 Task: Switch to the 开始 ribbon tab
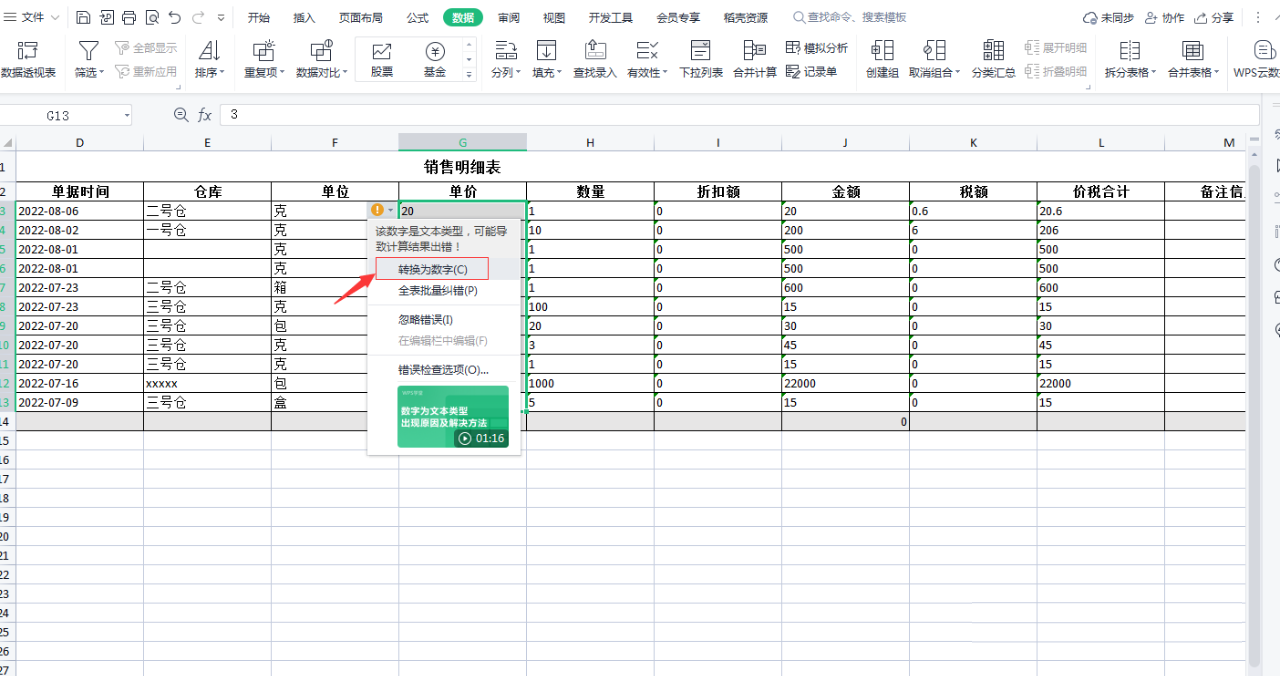[259, 18]
